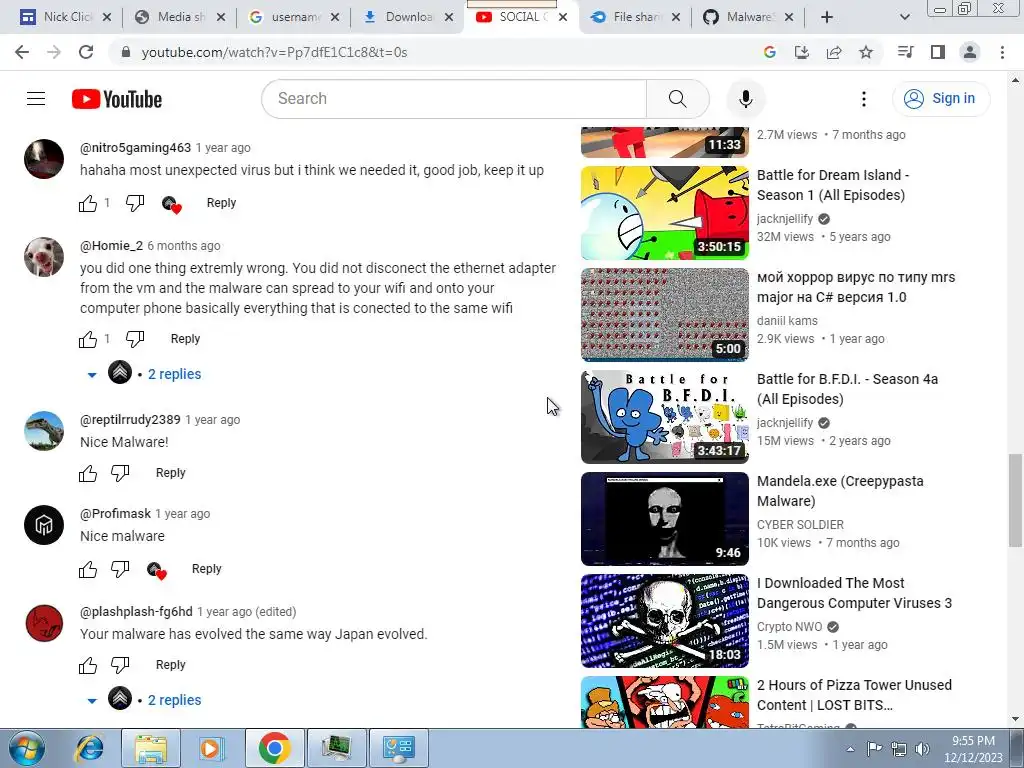
Task: Open the Windows Start menu
Action: click(x=26, y=748)
